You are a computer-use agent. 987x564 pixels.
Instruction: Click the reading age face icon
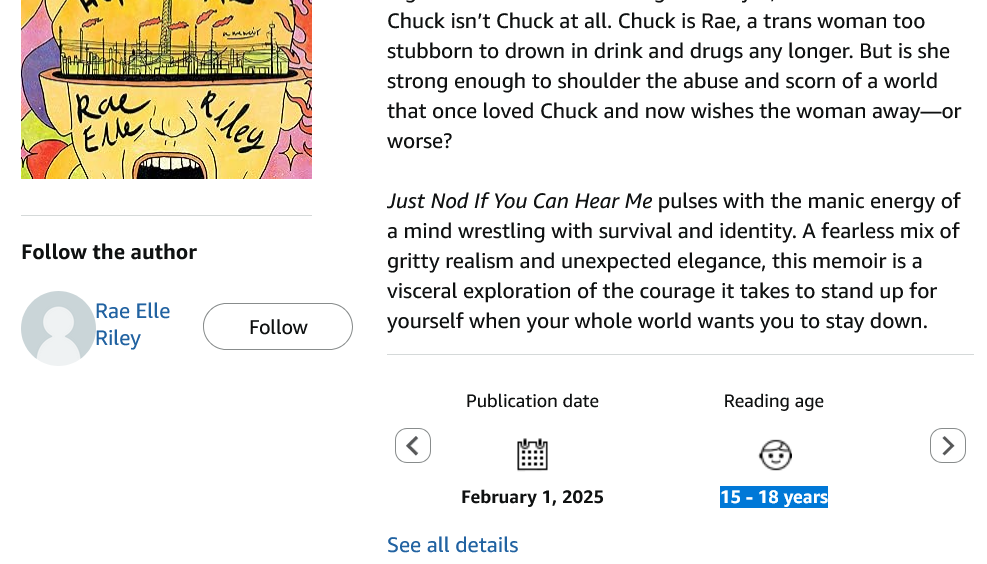(775, 454)
